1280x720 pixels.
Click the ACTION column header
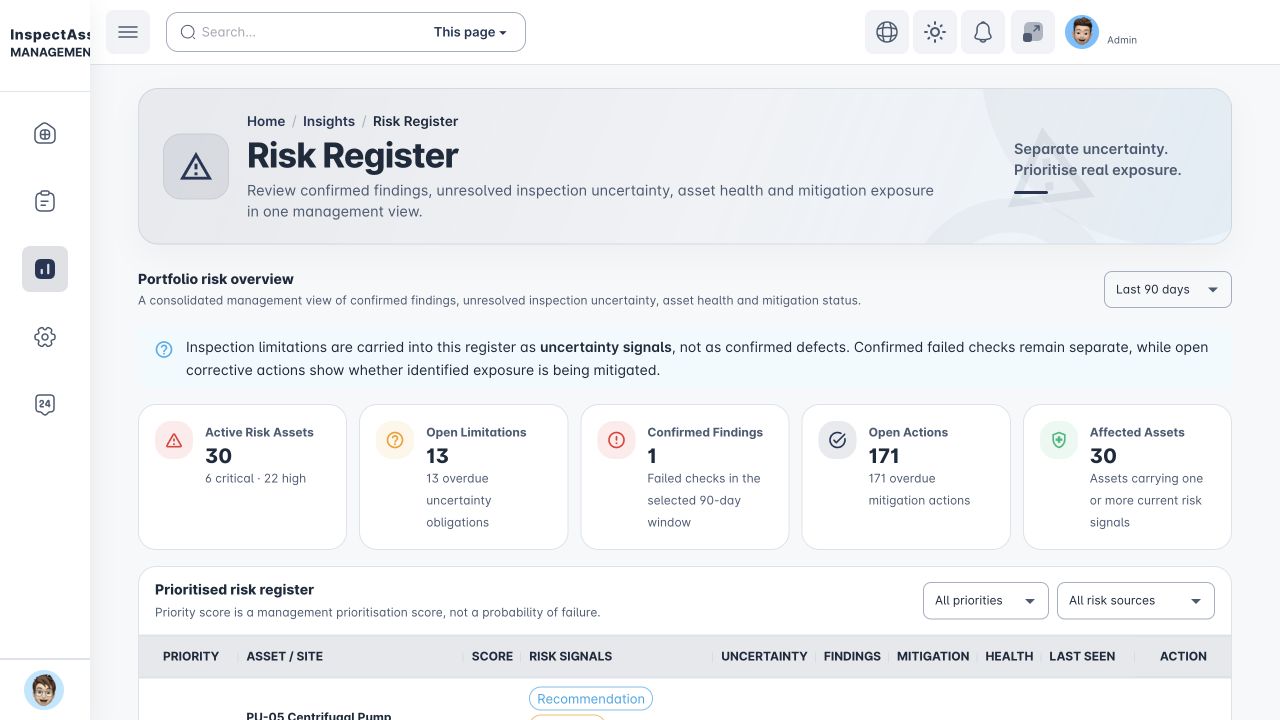point(1183,656)
